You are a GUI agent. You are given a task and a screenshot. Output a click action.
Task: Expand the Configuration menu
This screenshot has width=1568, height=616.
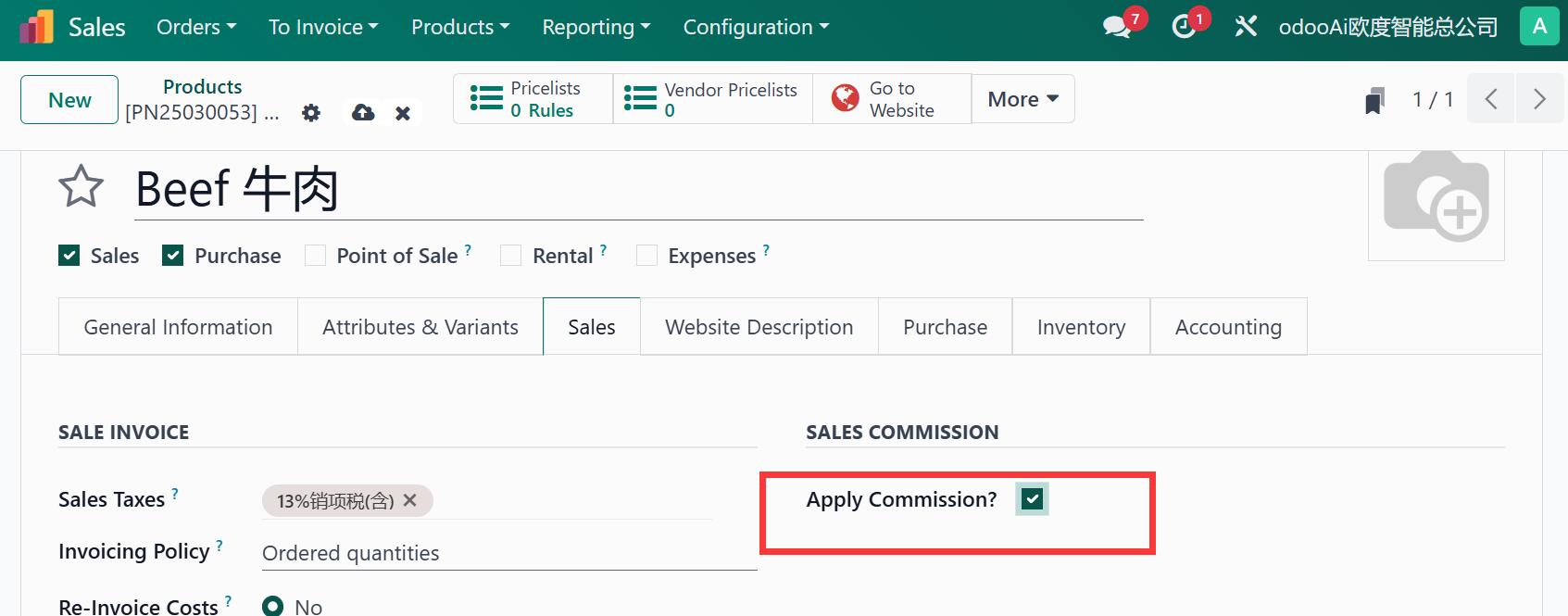pyautogui.click(x=756, y=27)
